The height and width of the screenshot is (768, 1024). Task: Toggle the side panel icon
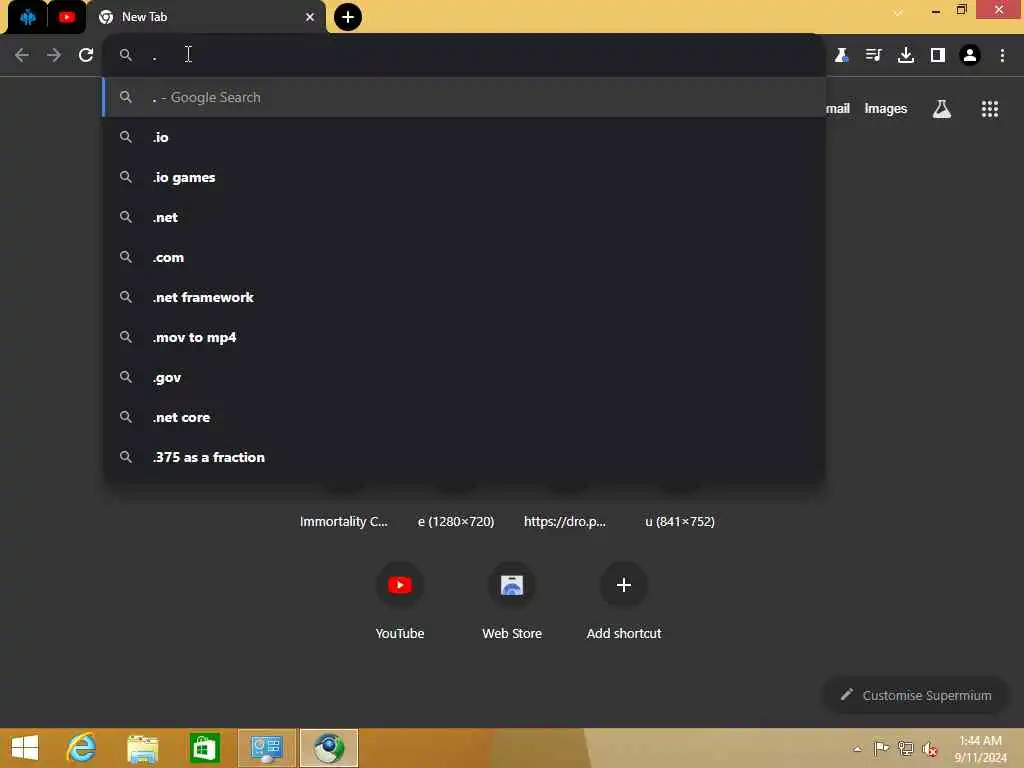click(x=938, y=55)
